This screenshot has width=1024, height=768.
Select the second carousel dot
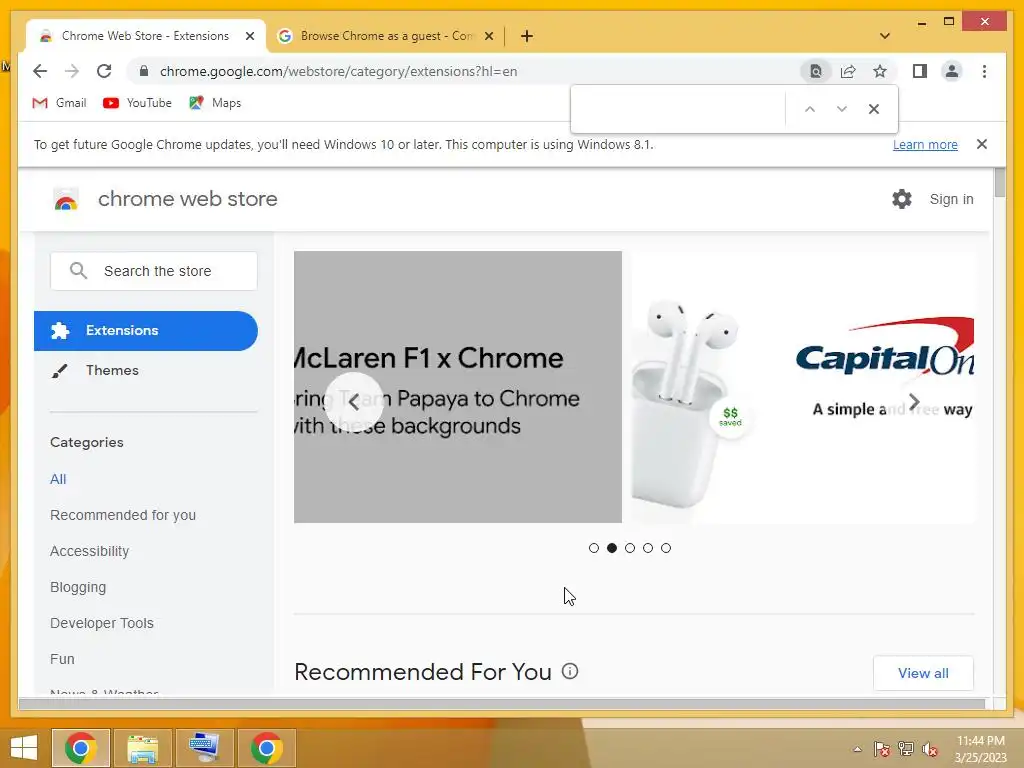[612, 548]
